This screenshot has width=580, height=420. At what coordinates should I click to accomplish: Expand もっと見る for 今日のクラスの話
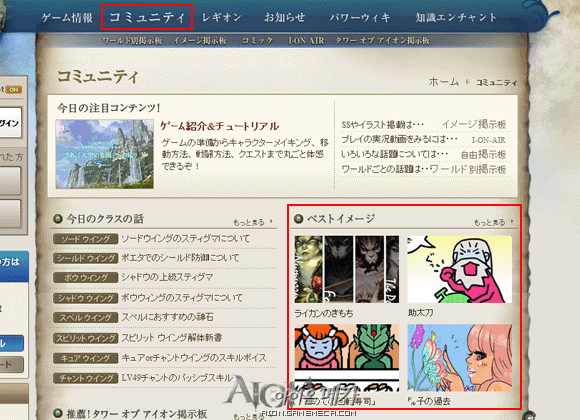coord(253,222)
